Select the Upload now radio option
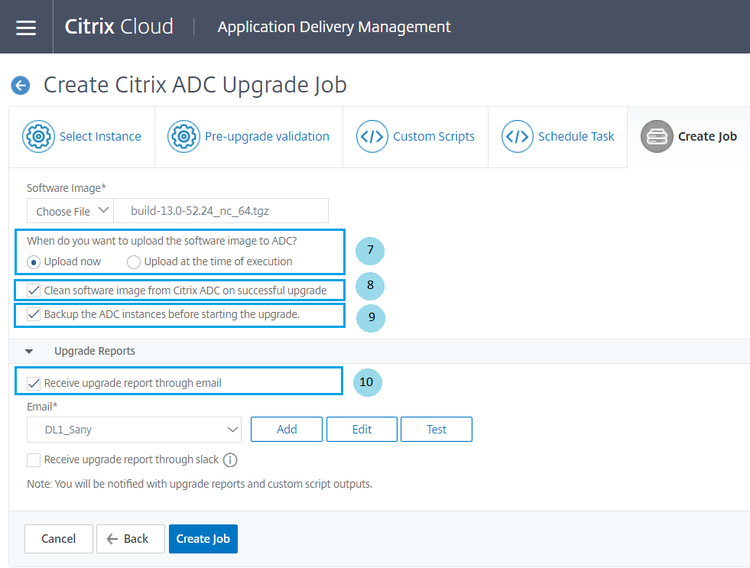The width and height of the screenshot is (750, 568). point(33,262)
